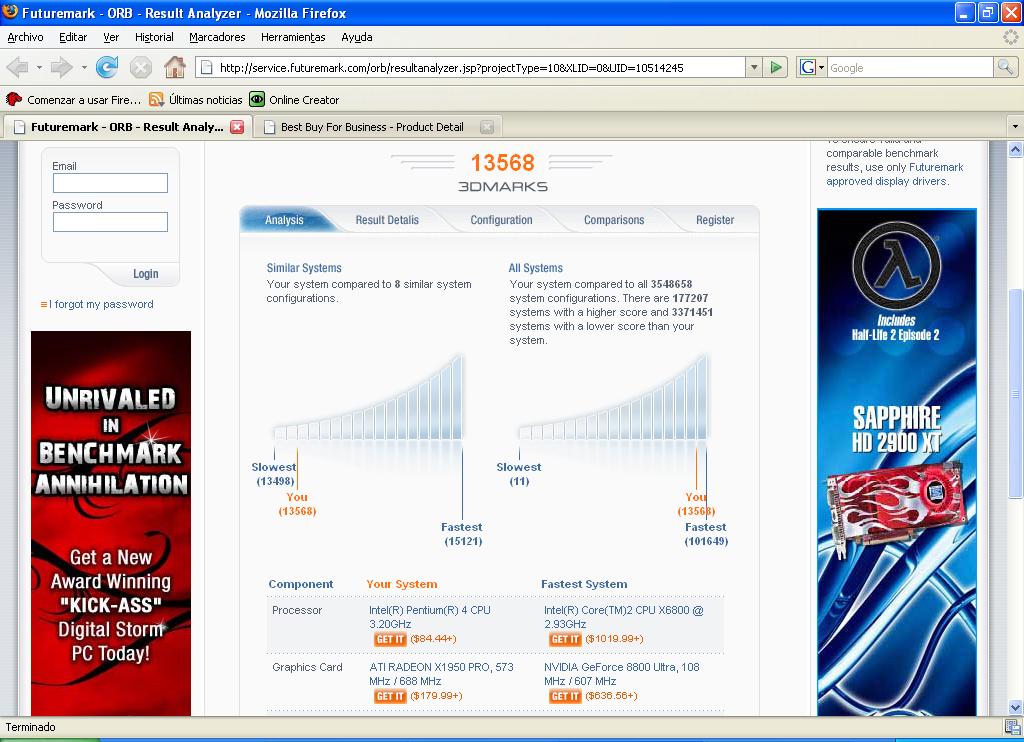The width and height of the screenshot is (1024, 742).
Task: Click the Sapphire HD 2900 XT ad
Action: [x=897, y=462]
